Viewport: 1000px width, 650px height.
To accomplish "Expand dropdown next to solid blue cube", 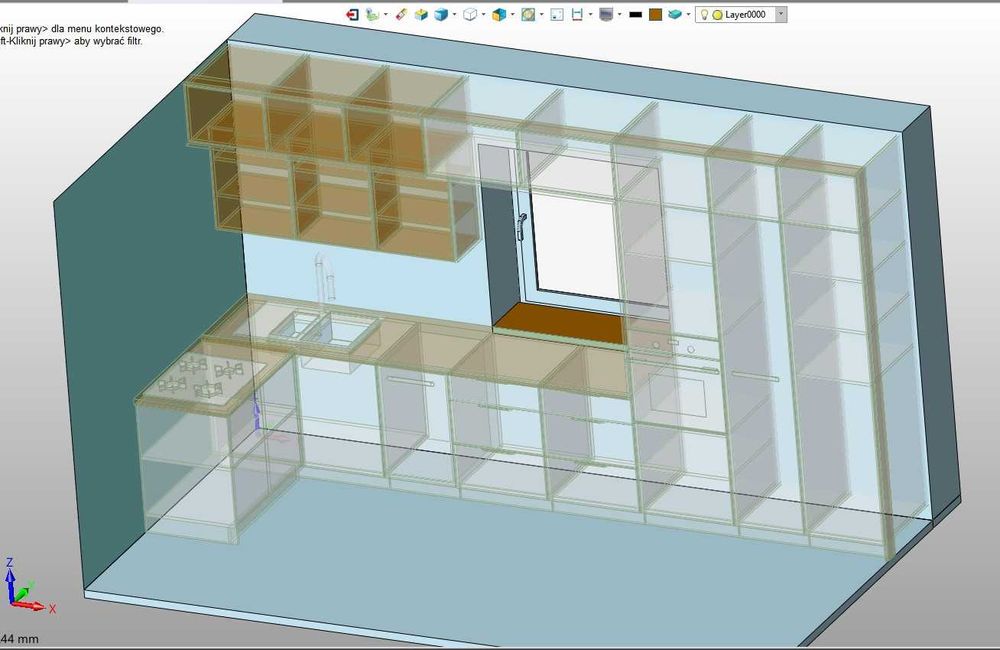I will point(454,14).
